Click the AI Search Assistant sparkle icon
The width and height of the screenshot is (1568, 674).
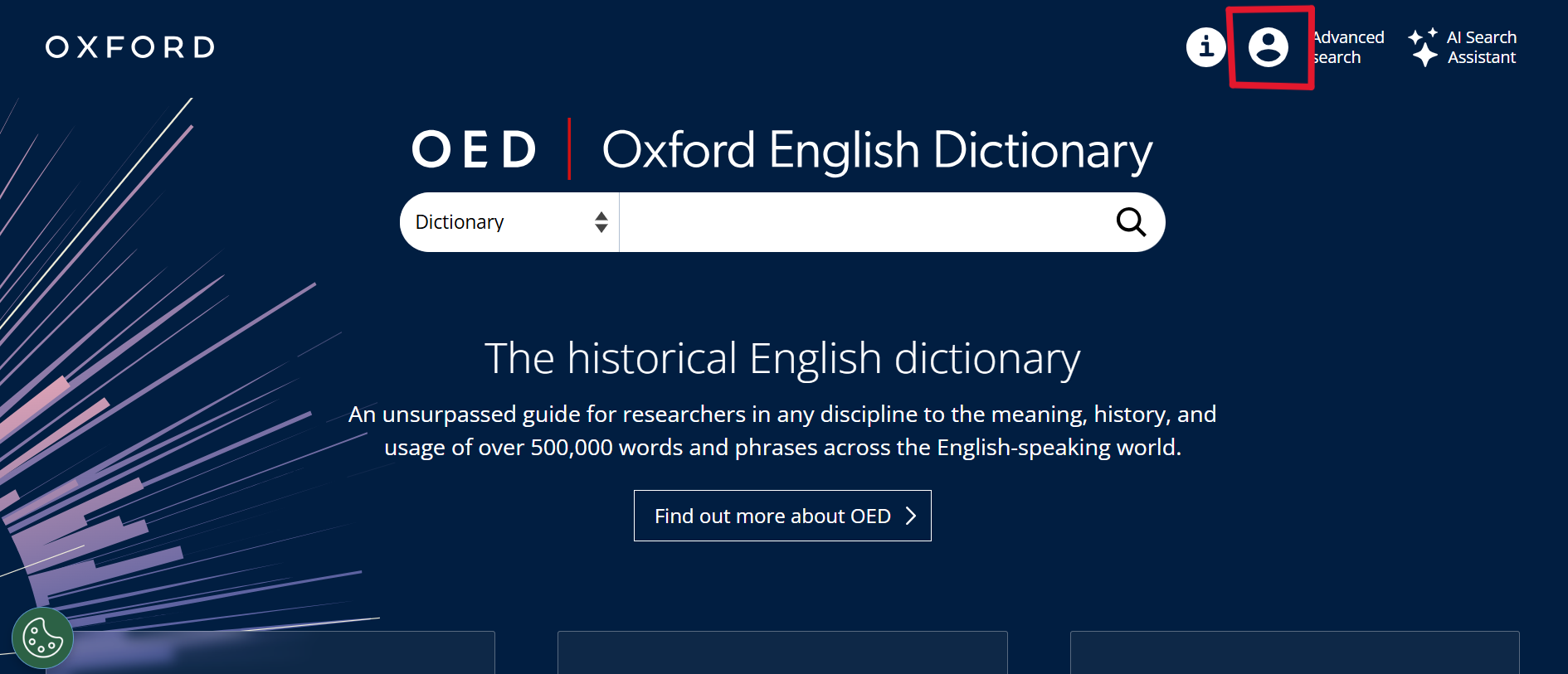tap(1423, 47)
